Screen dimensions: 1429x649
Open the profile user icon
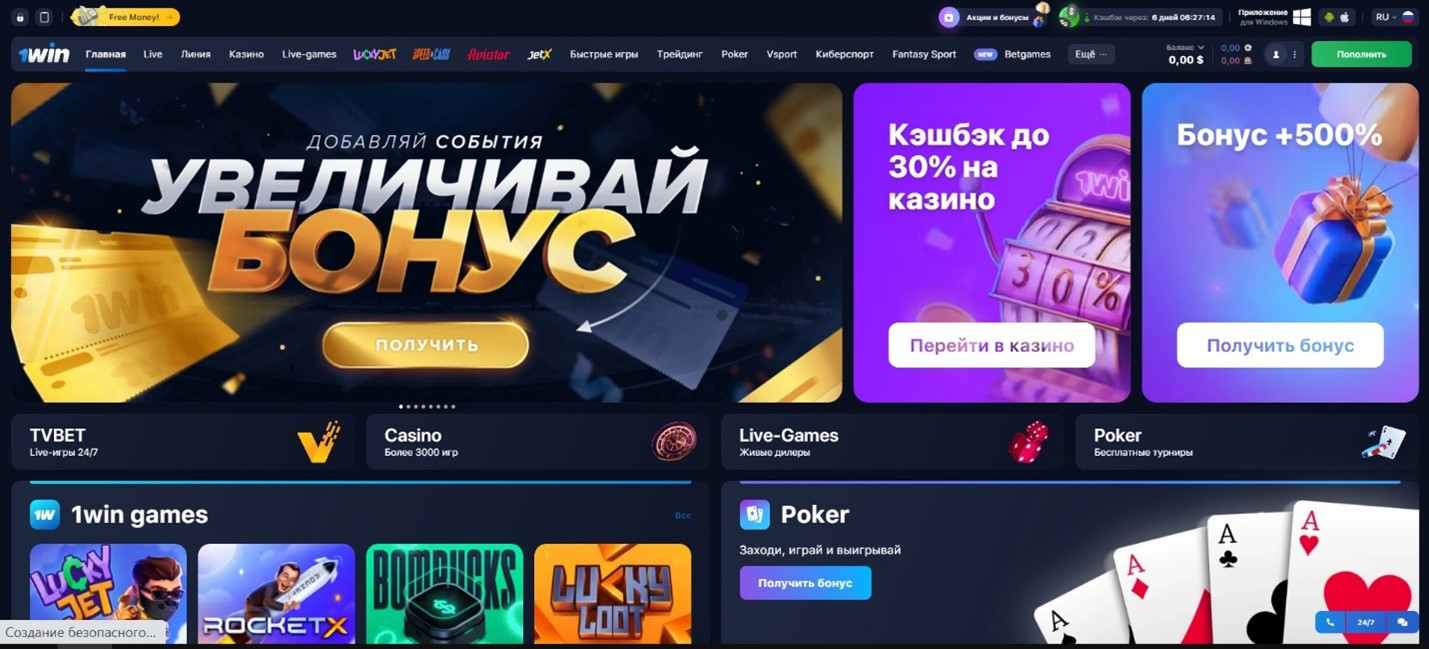[1276, 55]
